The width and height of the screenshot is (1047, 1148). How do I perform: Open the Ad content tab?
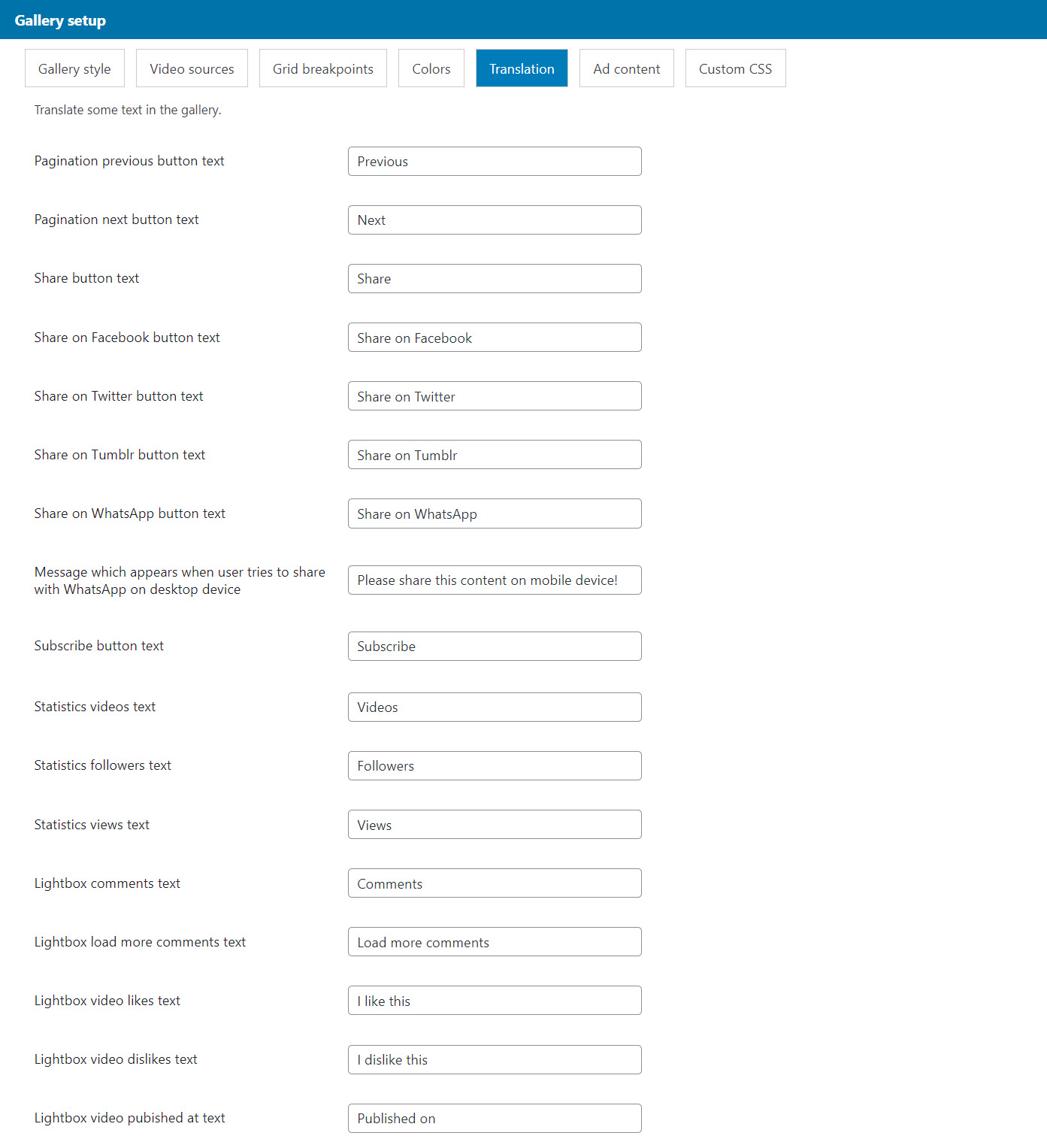(x=626, y=68)
